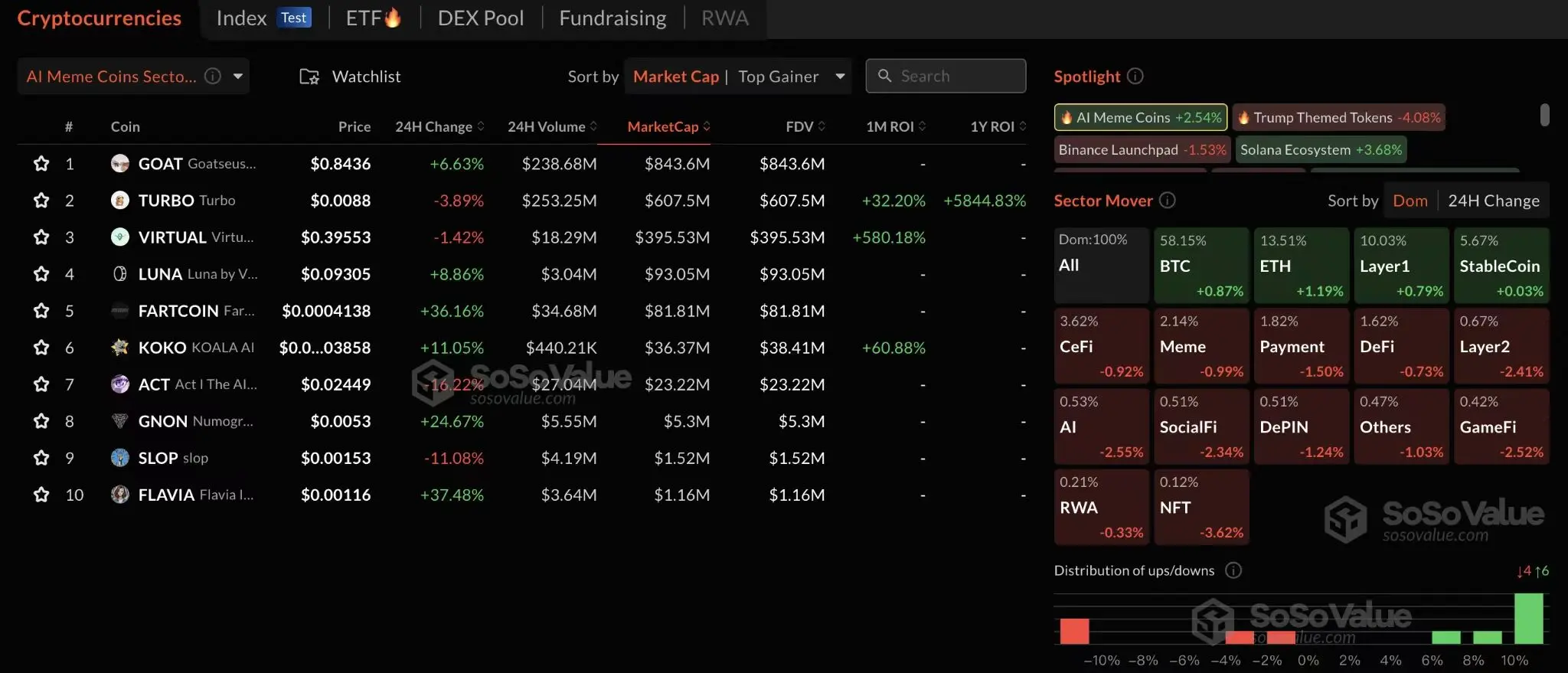Toggle favorite star for FLAVIA row
This screenshot has height=673, width=1568.
coord(41,495)
